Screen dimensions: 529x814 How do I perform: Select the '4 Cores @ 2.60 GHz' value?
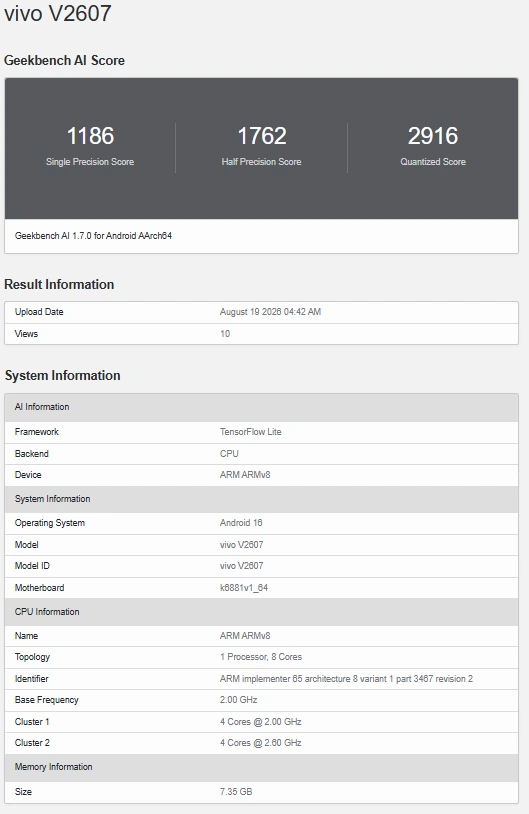(261, 743)
